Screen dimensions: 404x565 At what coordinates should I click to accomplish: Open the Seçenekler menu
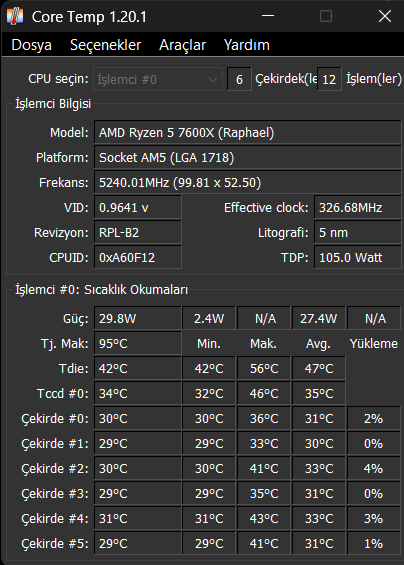(x=105, y=45)
